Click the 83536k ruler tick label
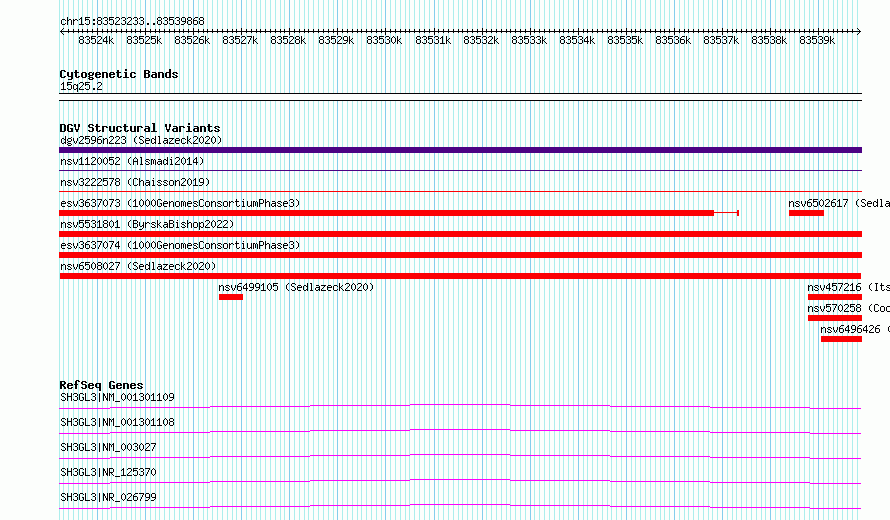890x520 pixels. [673, 41]
